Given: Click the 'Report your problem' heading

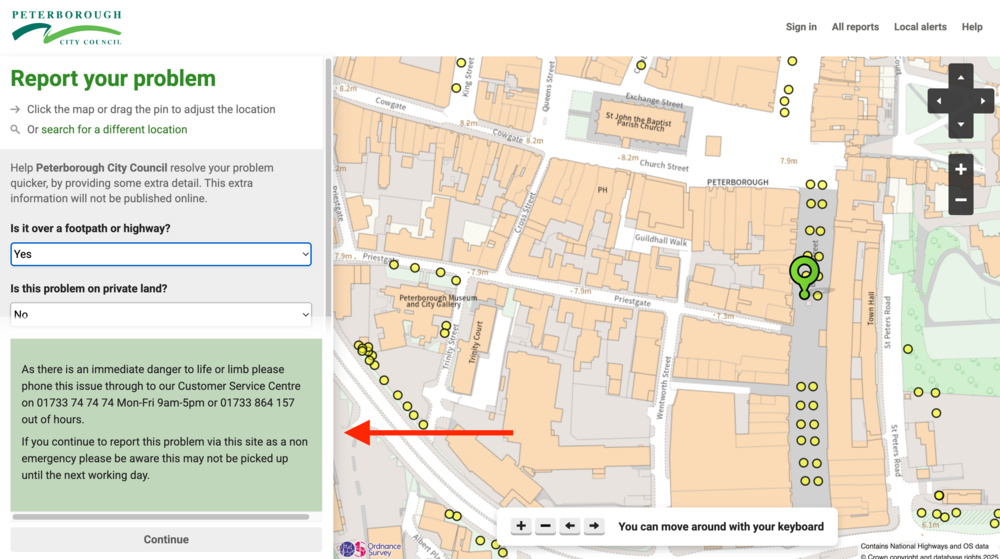Looking at the screenshot, I should (x=113, y=78).
